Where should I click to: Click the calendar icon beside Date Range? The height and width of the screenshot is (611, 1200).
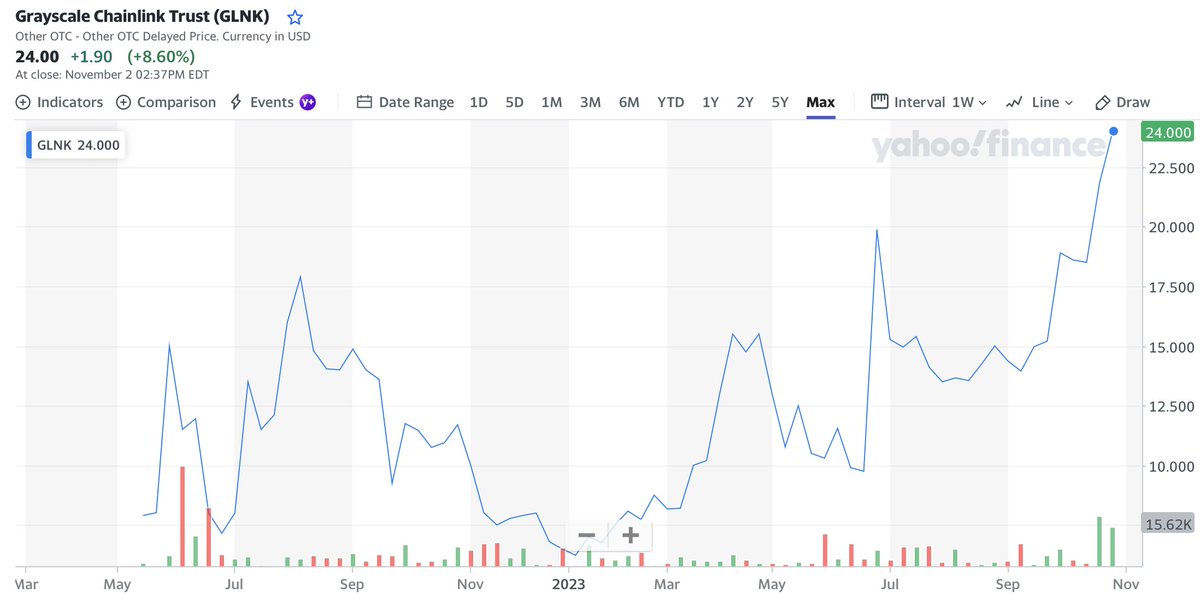364,102
